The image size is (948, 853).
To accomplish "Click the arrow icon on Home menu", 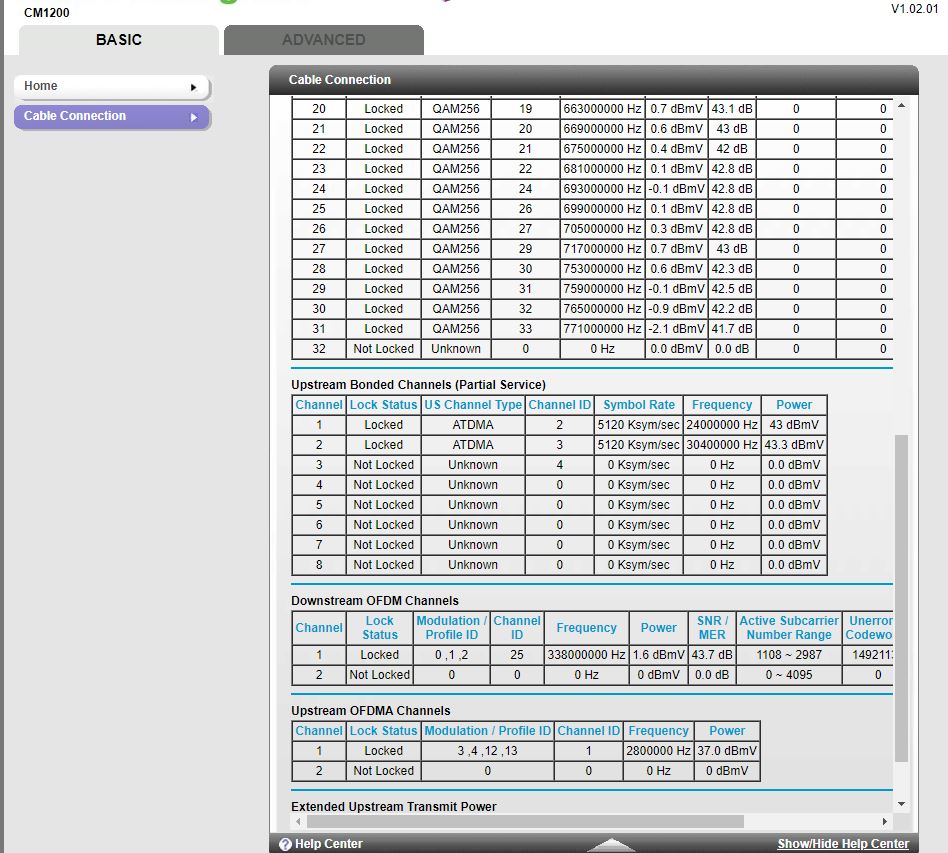I will click(193, 87).
